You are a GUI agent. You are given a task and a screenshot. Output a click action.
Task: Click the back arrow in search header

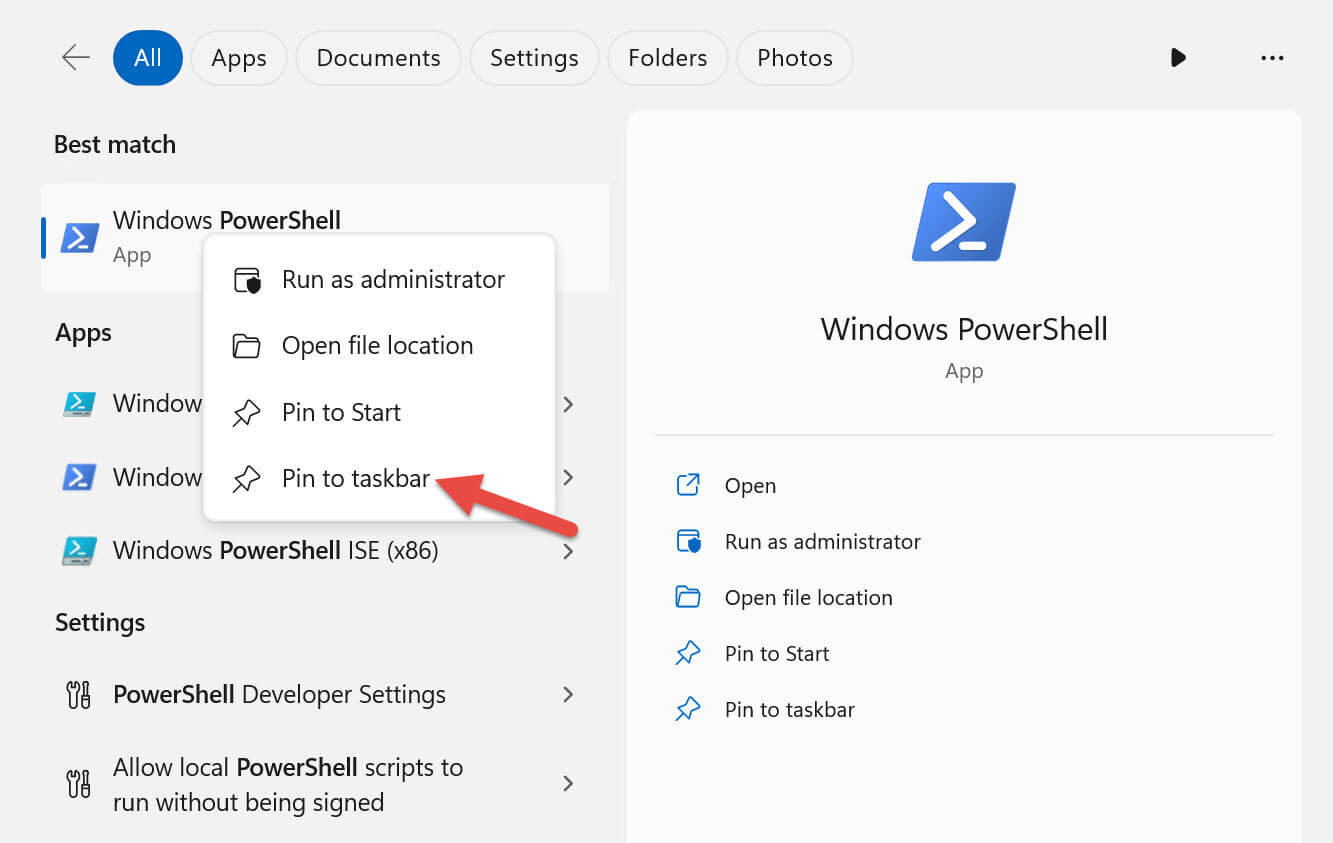point(76,58)
